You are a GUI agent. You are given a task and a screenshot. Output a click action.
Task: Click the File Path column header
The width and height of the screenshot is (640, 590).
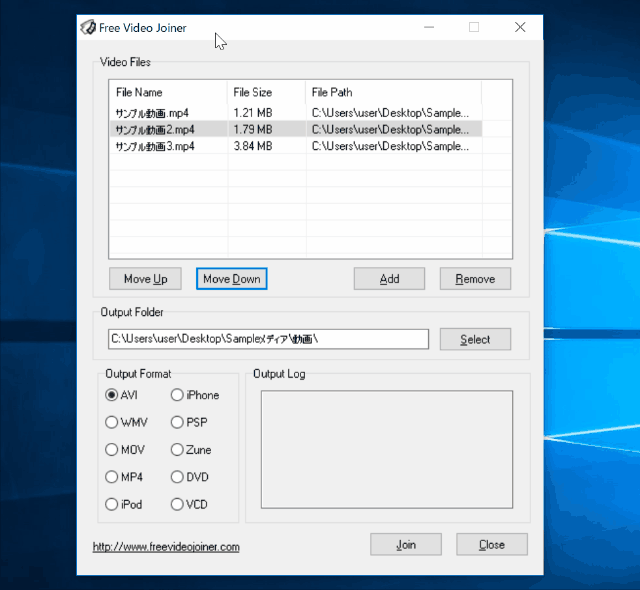click(393, 92)
